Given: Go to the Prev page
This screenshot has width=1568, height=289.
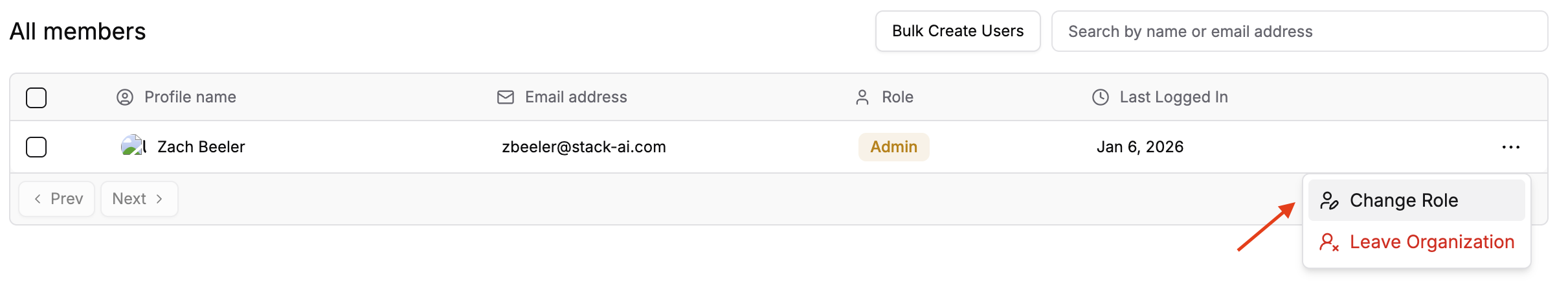Looking at the screenshot, I should pyautogui.click(x=57, y=199).
